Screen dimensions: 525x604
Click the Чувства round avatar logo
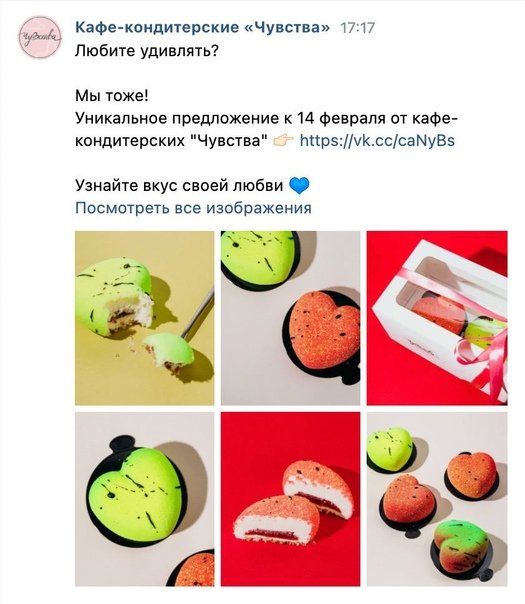(40, 37)
